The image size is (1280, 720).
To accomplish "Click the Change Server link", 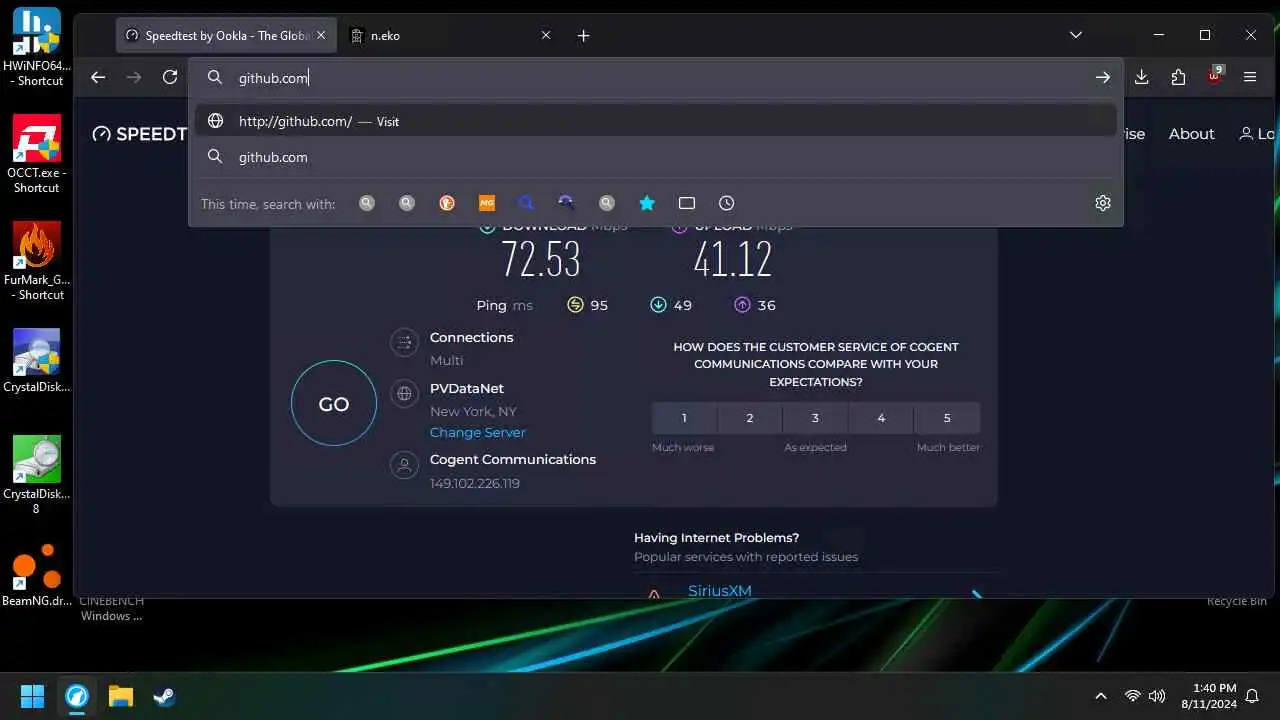I will pyautogui.click(x=477, y=432).
